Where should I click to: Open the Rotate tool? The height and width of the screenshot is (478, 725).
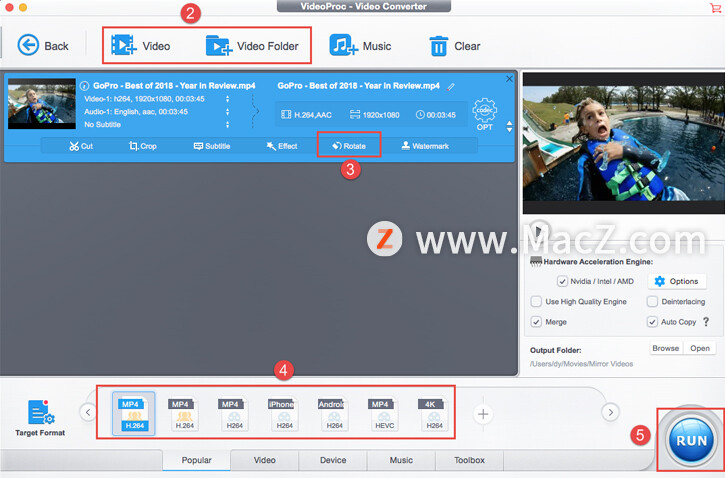[x=349, y=146]
